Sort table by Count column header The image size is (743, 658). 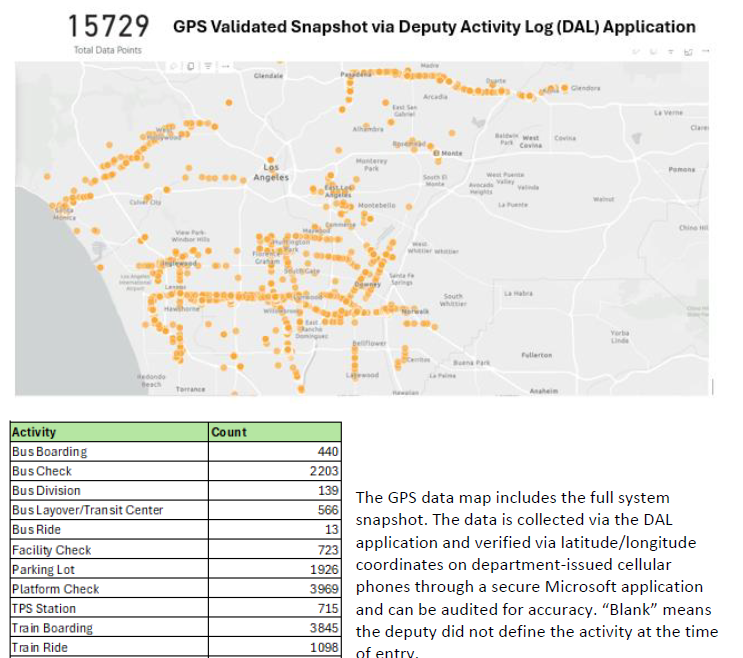point(228,432)
